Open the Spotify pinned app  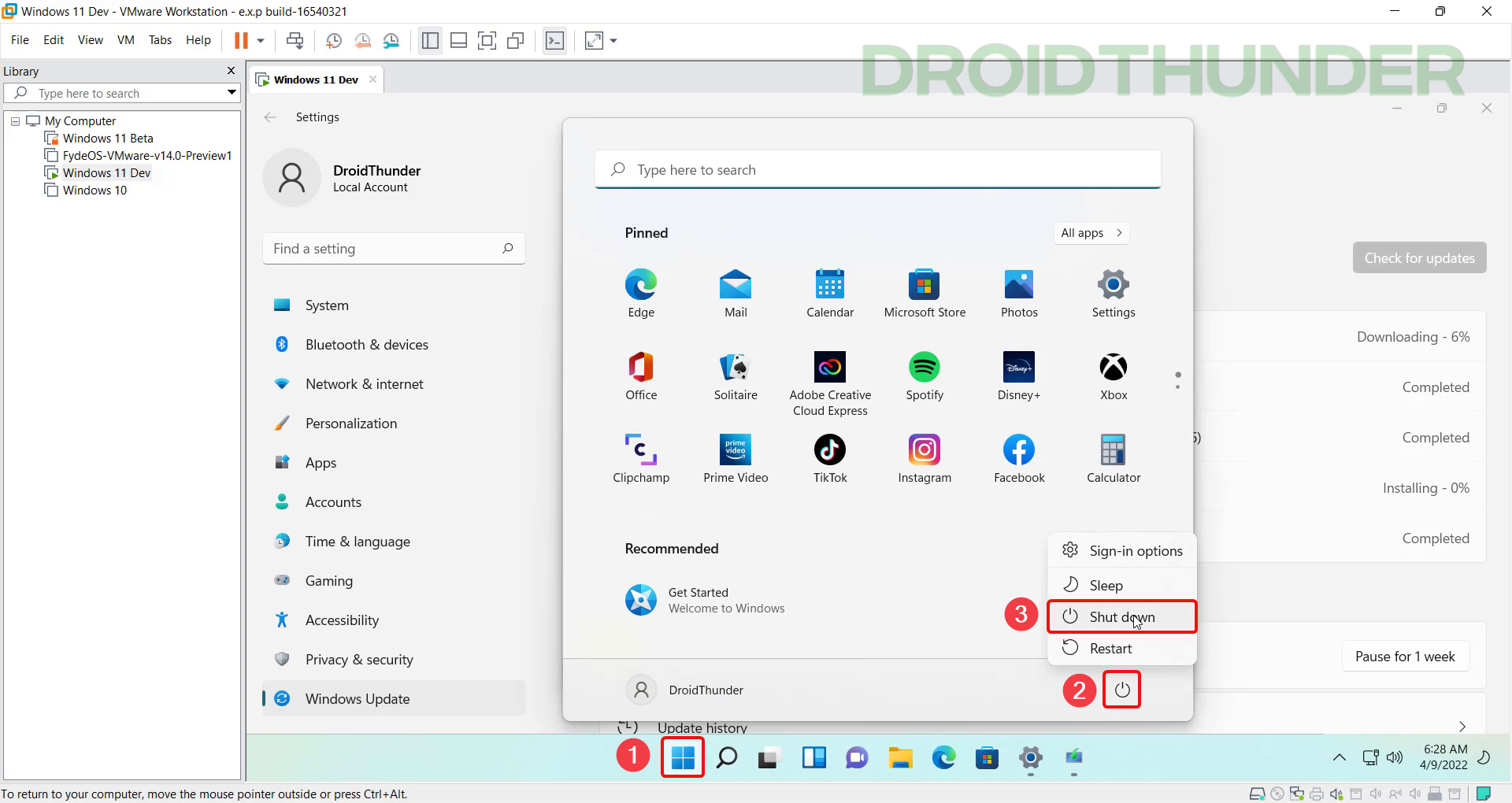click(x=925, y=376)
